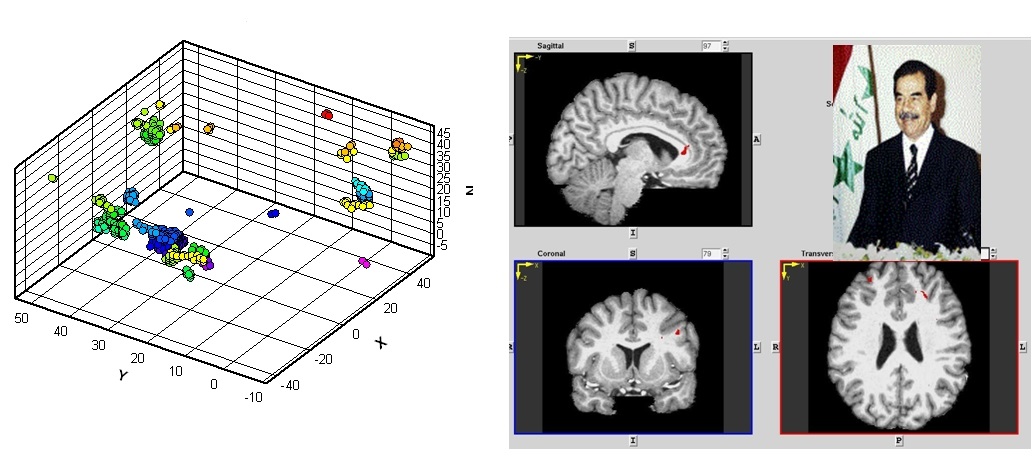The image size is (1036, 460).
Task: Increase the Sagittal slice number with up arrow
Action: (725, 43)
